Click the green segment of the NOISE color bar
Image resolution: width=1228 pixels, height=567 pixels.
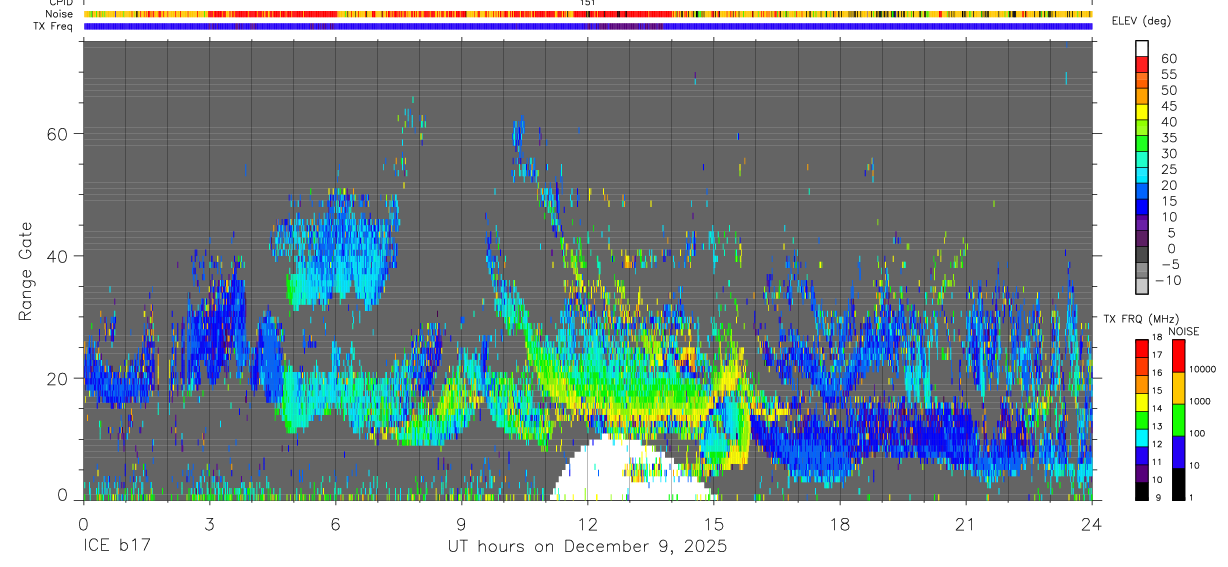1178,420
